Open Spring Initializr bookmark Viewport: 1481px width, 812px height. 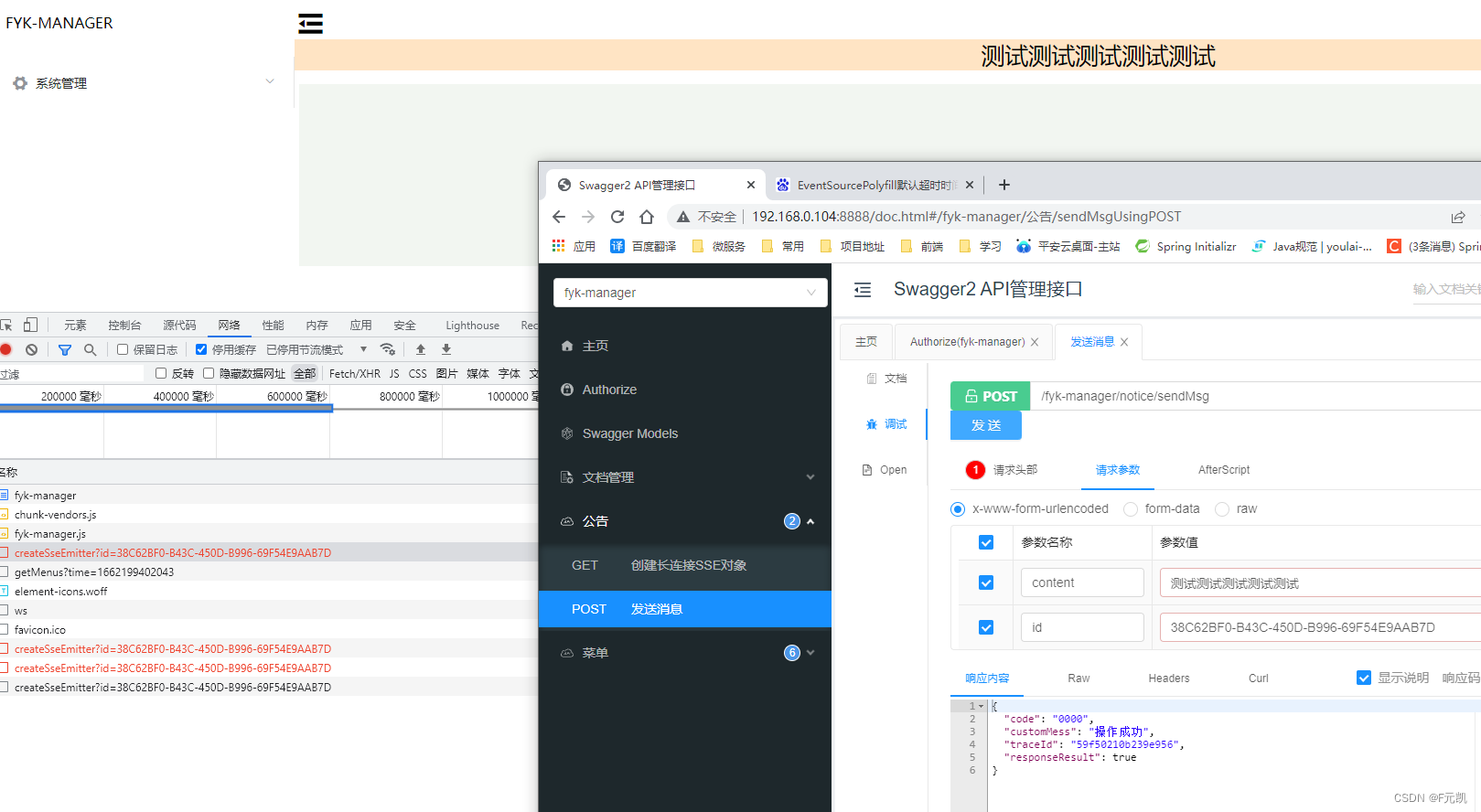(1186, 246)
